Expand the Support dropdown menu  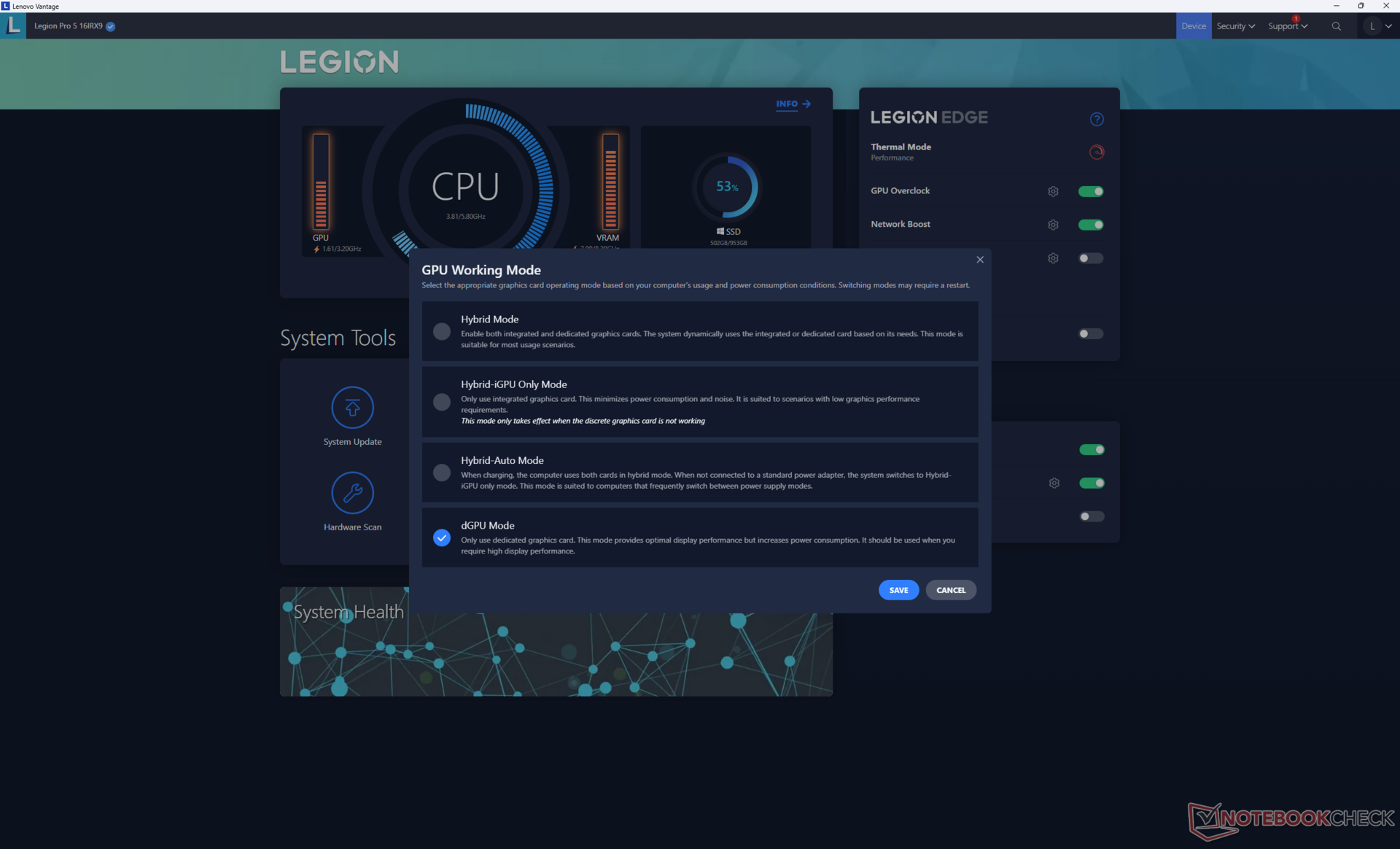click(1287, 26)
